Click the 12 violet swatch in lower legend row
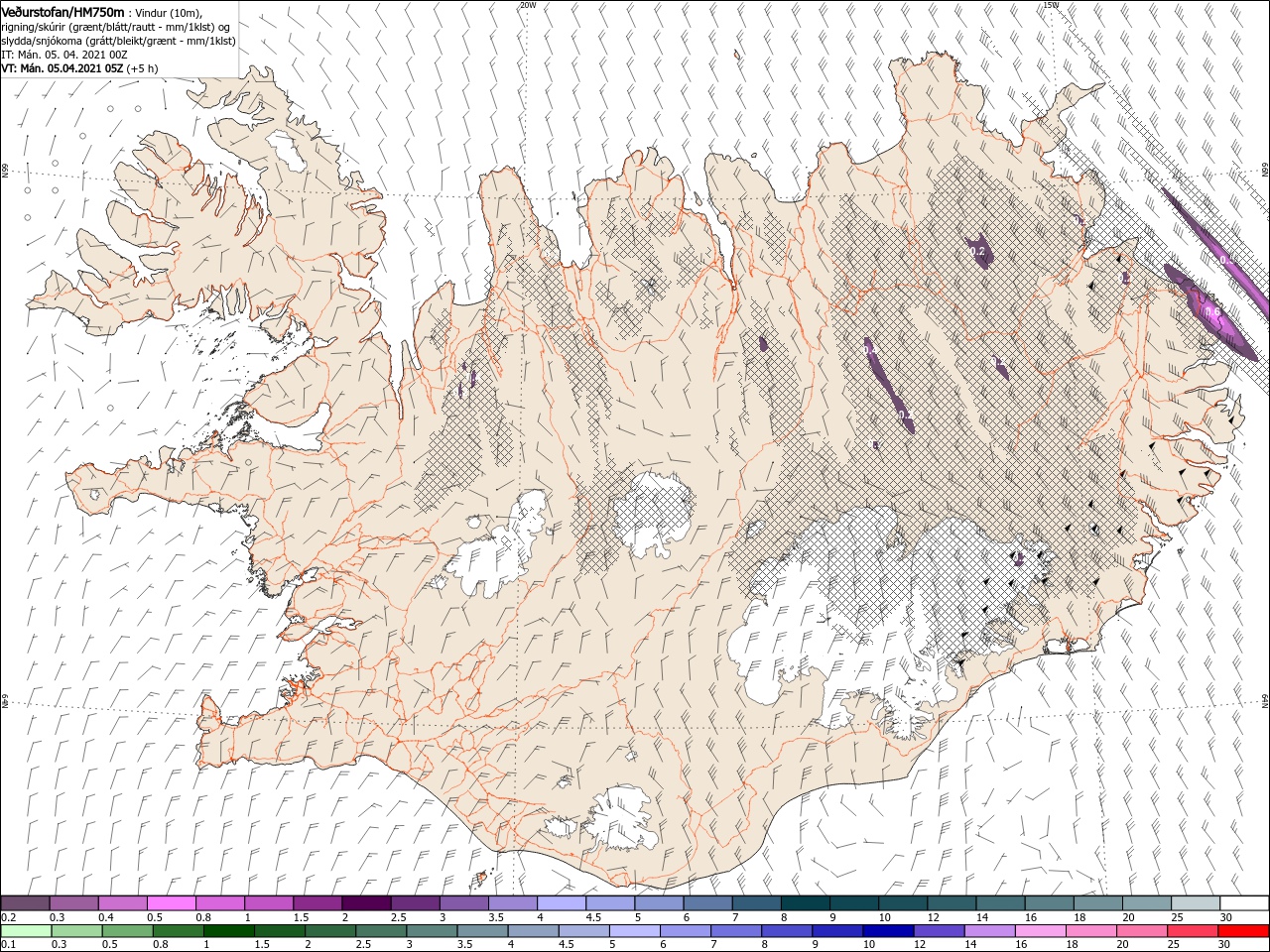This screenshot has width=1270, height=952. point(939,931)
